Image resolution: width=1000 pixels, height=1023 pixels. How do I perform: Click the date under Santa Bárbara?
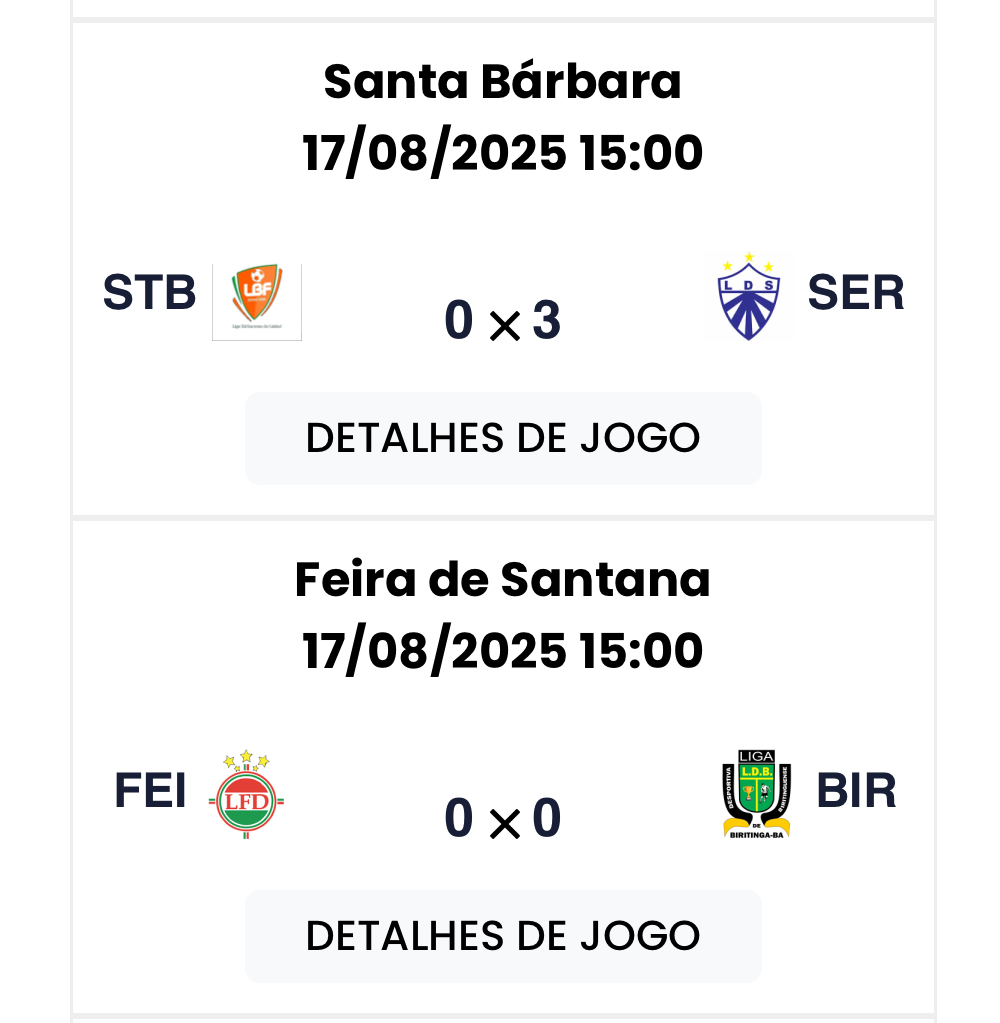[503, 154]
